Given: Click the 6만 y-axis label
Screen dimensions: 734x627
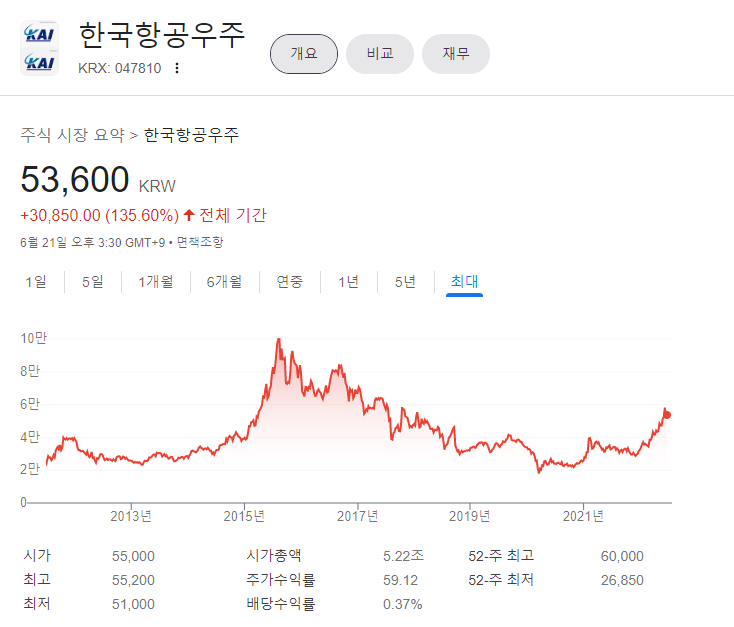Looking at the screenshot, I should pyautogui.click(x=30, y=404).
